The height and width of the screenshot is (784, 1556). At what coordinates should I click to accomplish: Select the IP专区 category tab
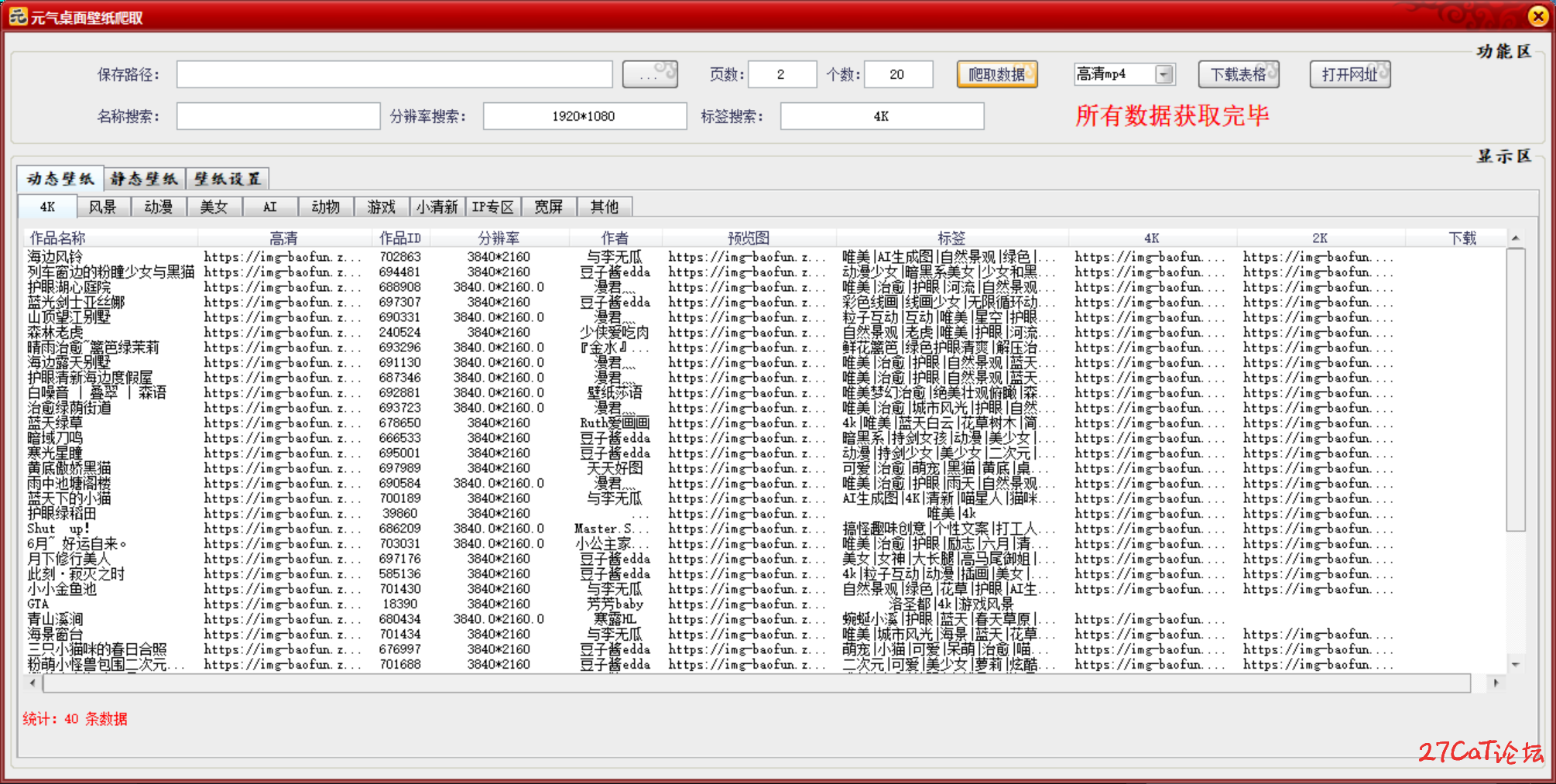492,207
